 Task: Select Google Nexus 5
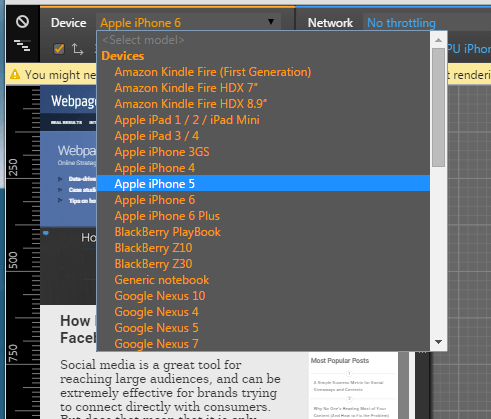pyautogui.click(x=263, y=328)
